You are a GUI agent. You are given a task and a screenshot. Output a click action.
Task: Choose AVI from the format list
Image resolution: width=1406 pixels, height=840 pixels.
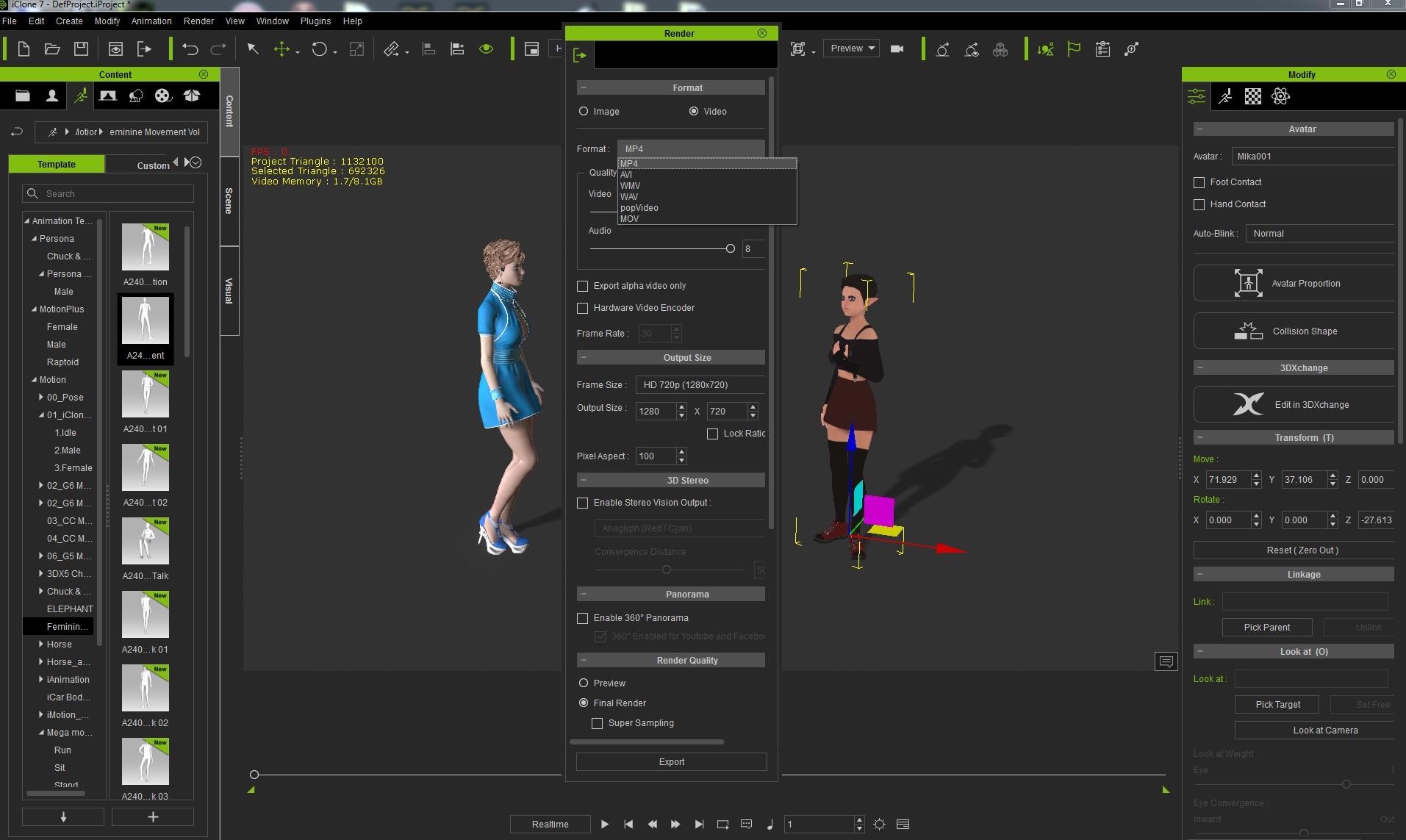pos(707,175)
